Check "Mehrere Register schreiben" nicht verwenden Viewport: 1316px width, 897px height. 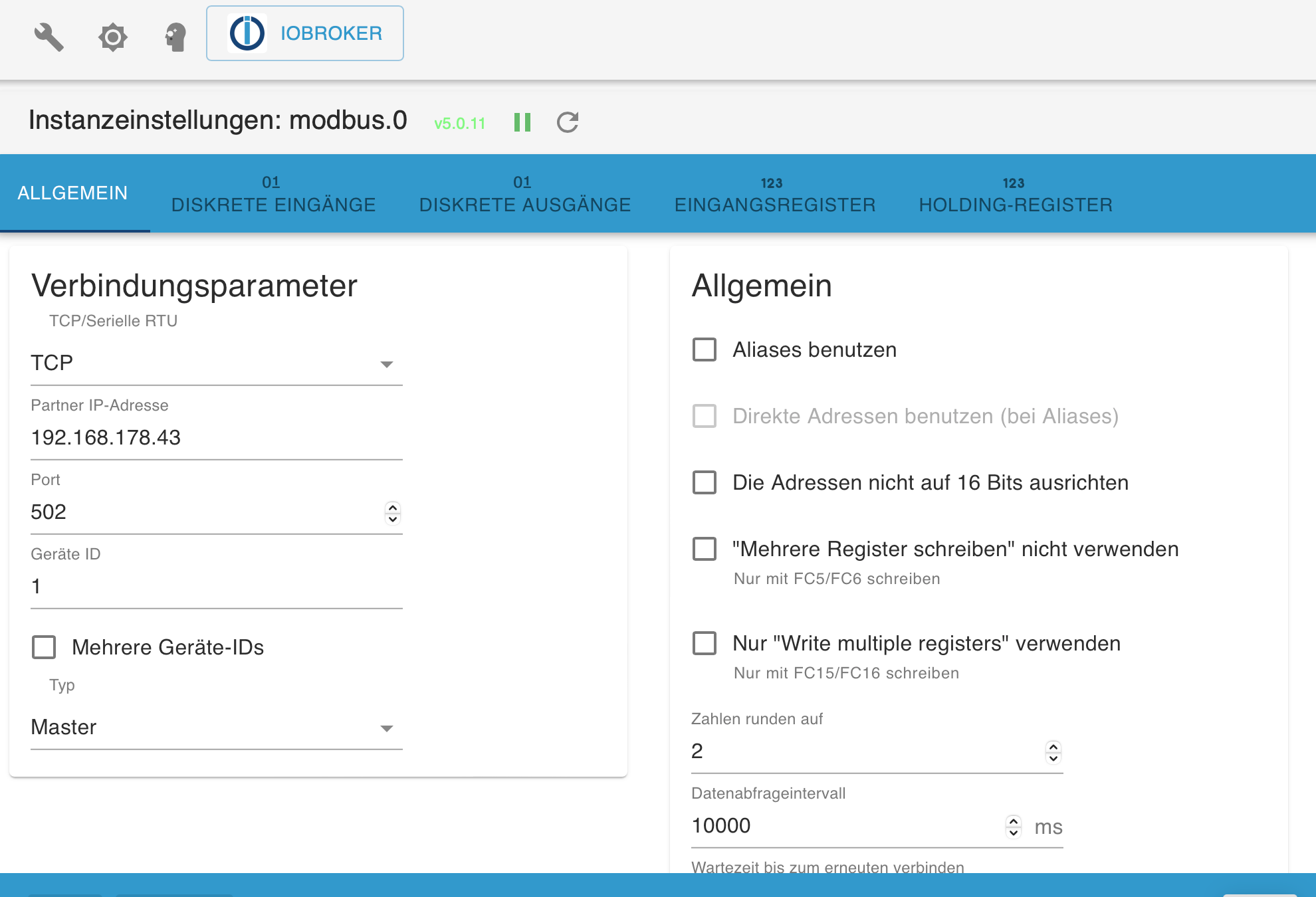pos(705,549)
